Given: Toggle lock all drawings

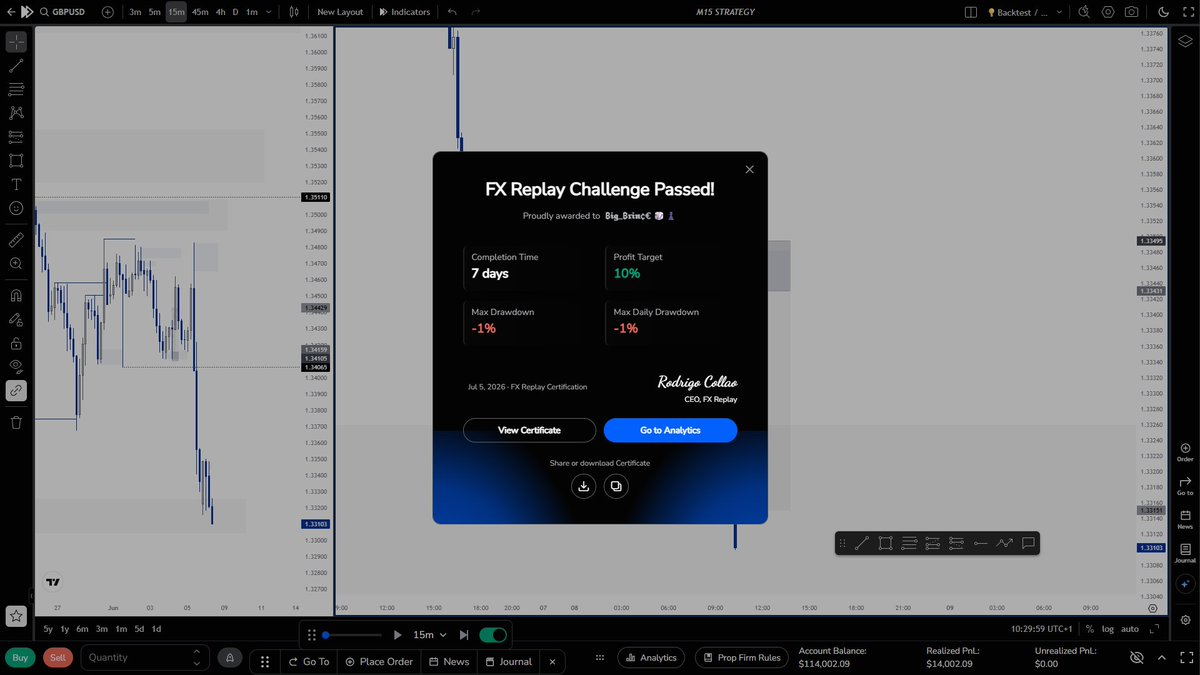Looking at the screenshot, I should point(16,343).
